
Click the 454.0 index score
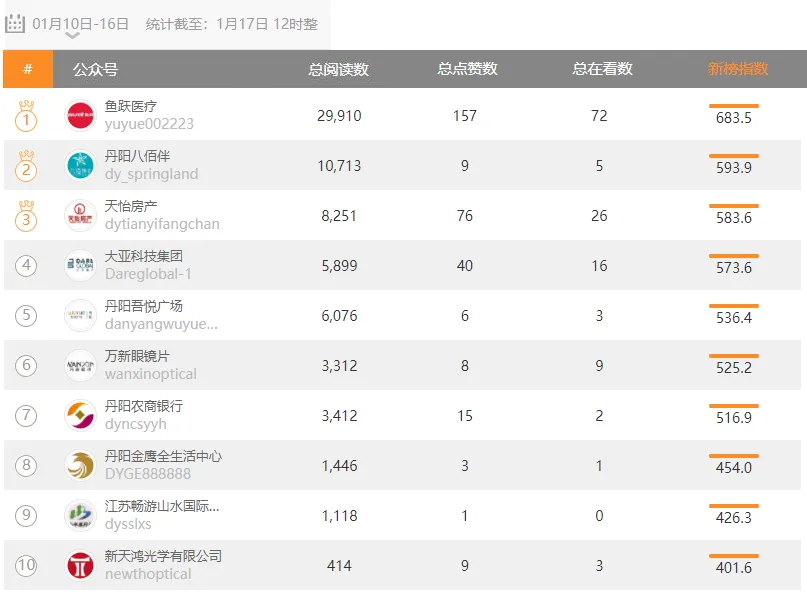733,467
